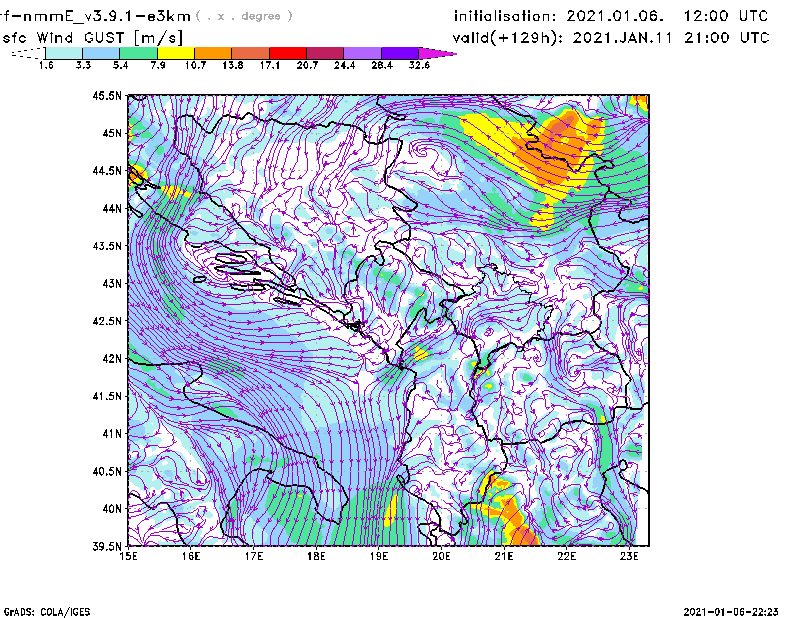Select the green 5.4–7.9 legend swatch
Image resolution: width=800 pixels, height=618 pixels.
[x=138, y=53]
